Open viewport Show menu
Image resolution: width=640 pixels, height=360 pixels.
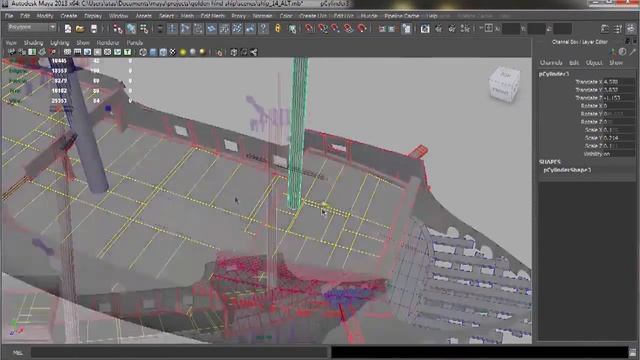tap(83, 43)
